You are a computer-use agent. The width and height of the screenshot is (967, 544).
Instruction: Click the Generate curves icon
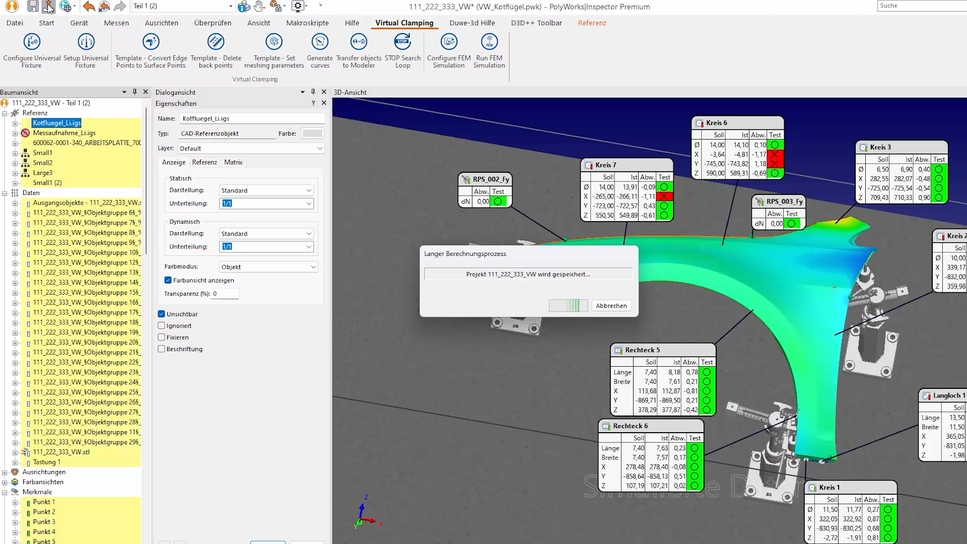(320, 43)
